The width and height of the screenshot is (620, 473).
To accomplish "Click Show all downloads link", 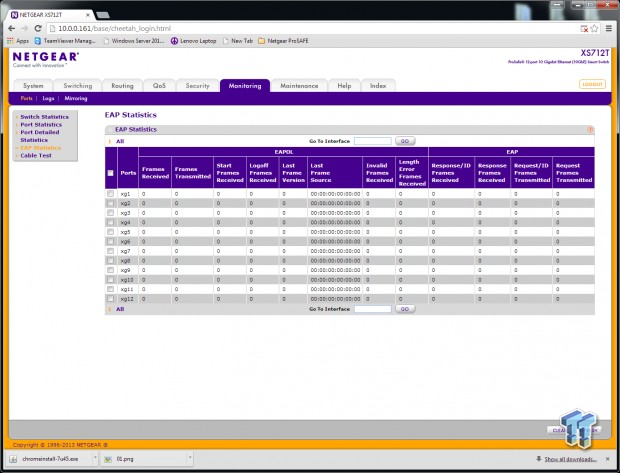I will coord(570,459).
